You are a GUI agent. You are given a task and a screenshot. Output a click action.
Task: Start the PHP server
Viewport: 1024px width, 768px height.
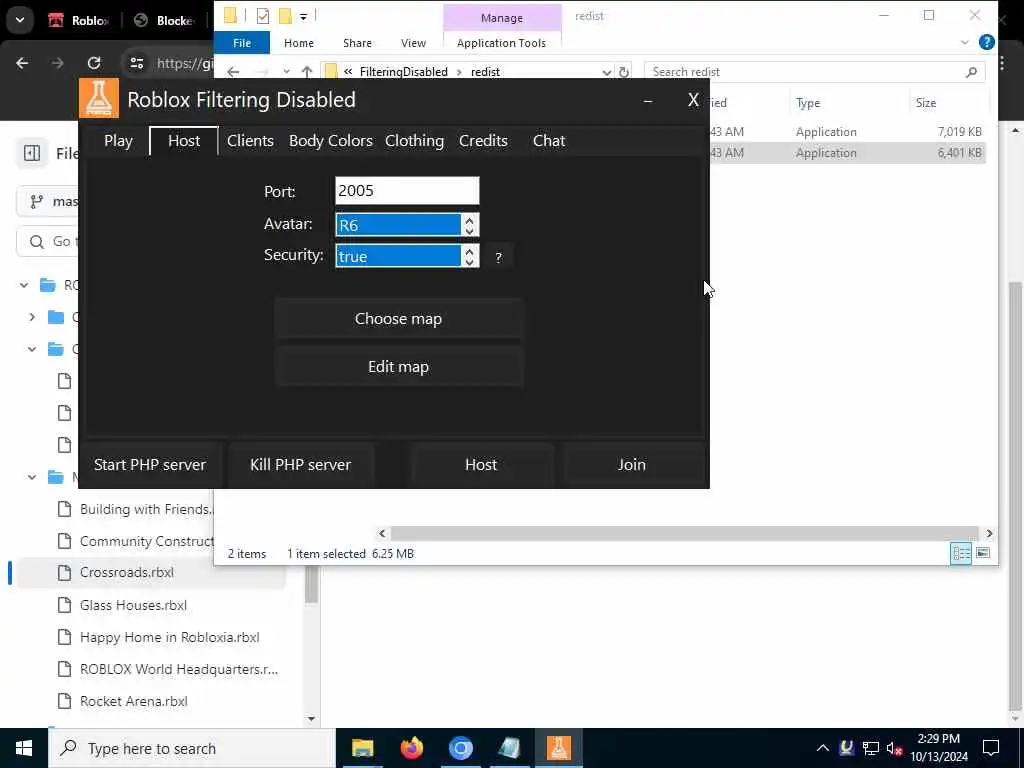pos(150,465)
